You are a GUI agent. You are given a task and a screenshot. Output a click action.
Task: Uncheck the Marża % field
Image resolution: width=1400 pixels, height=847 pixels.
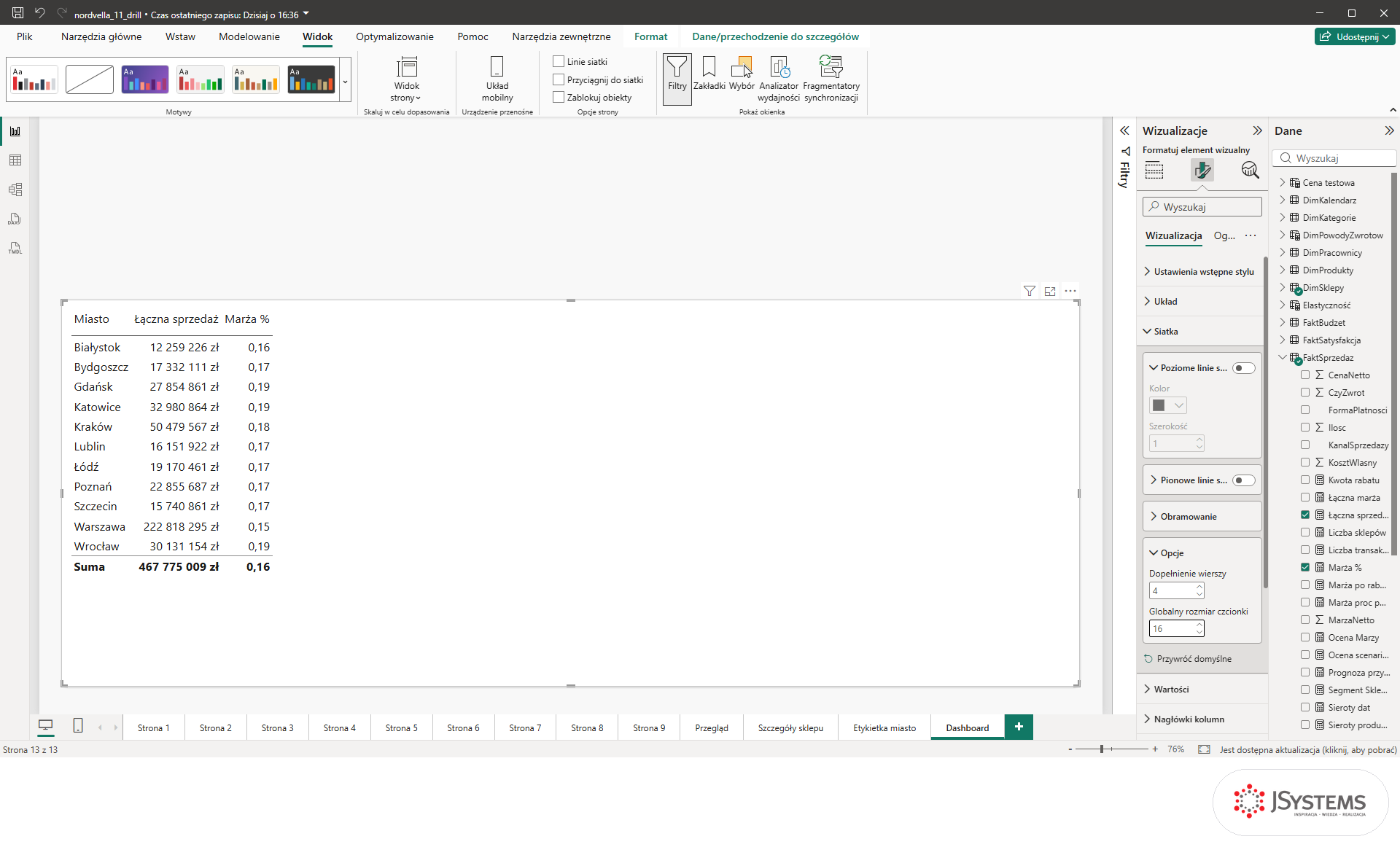[1305, 568]
